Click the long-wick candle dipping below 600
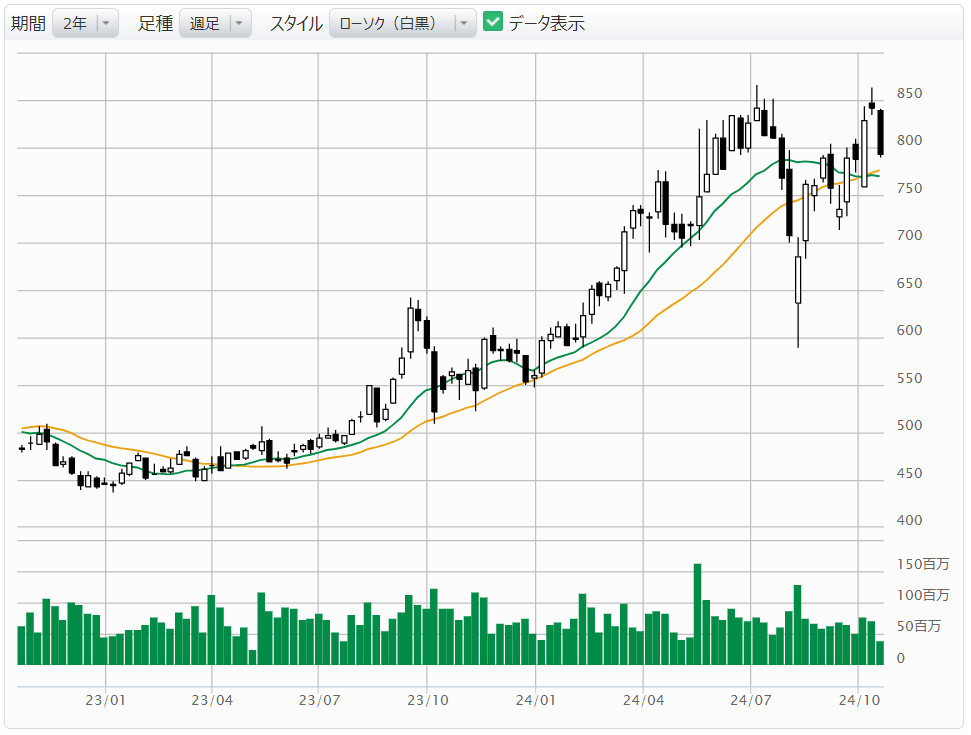Image resolution: width=971 pixels, height=735 pixels. [x=798, y=280]
